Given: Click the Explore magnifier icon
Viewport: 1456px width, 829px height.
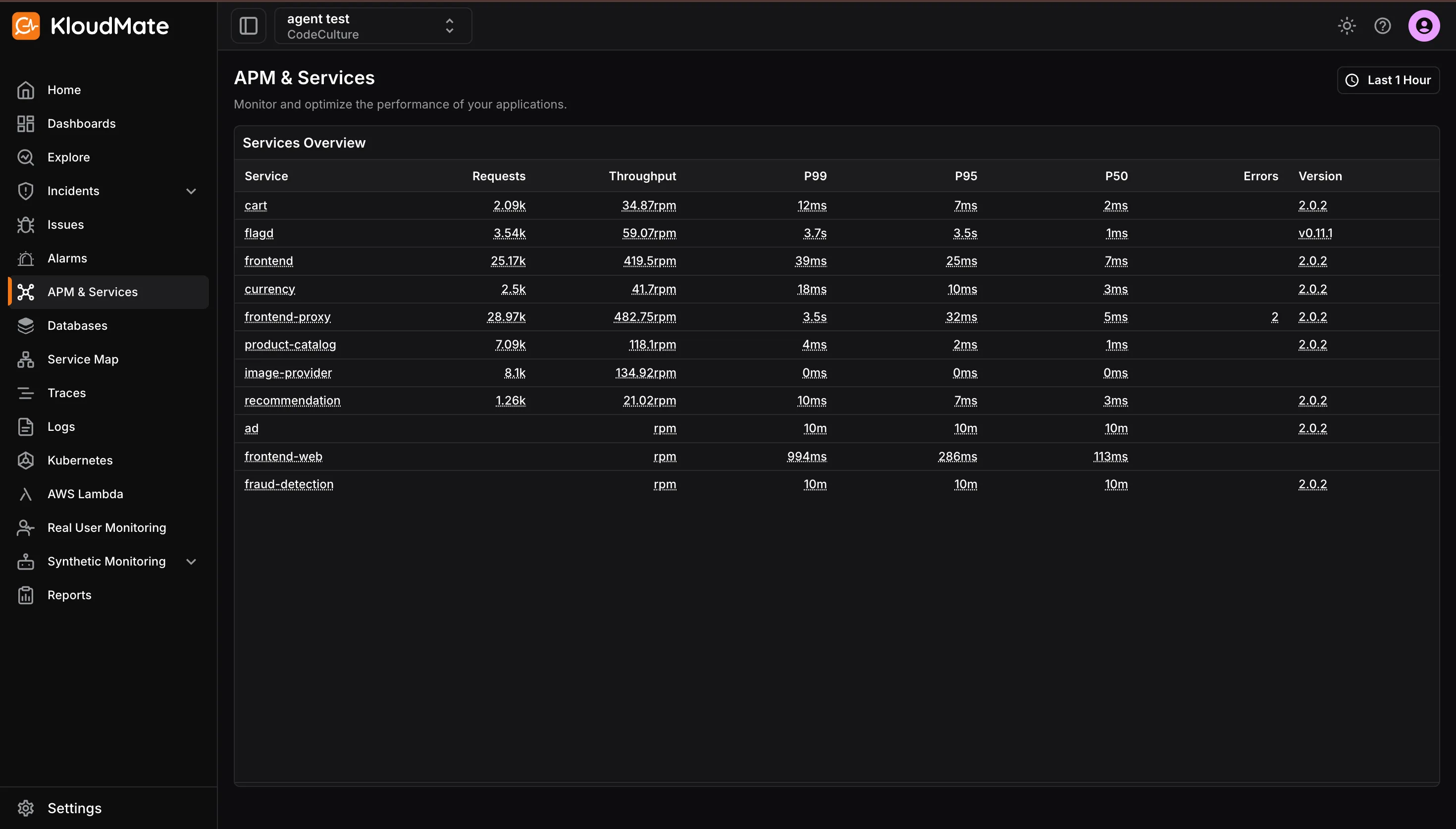Looking at the screenshot, I should tap(26, 157).
